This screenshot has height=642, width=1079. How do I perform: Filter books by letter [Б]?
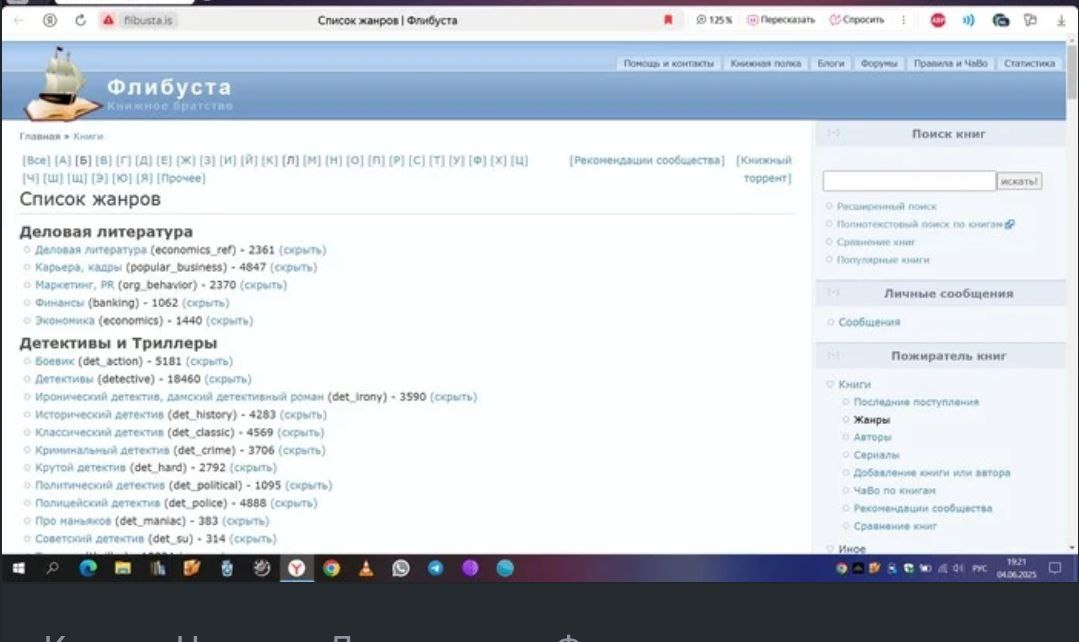tap(83, 160)
